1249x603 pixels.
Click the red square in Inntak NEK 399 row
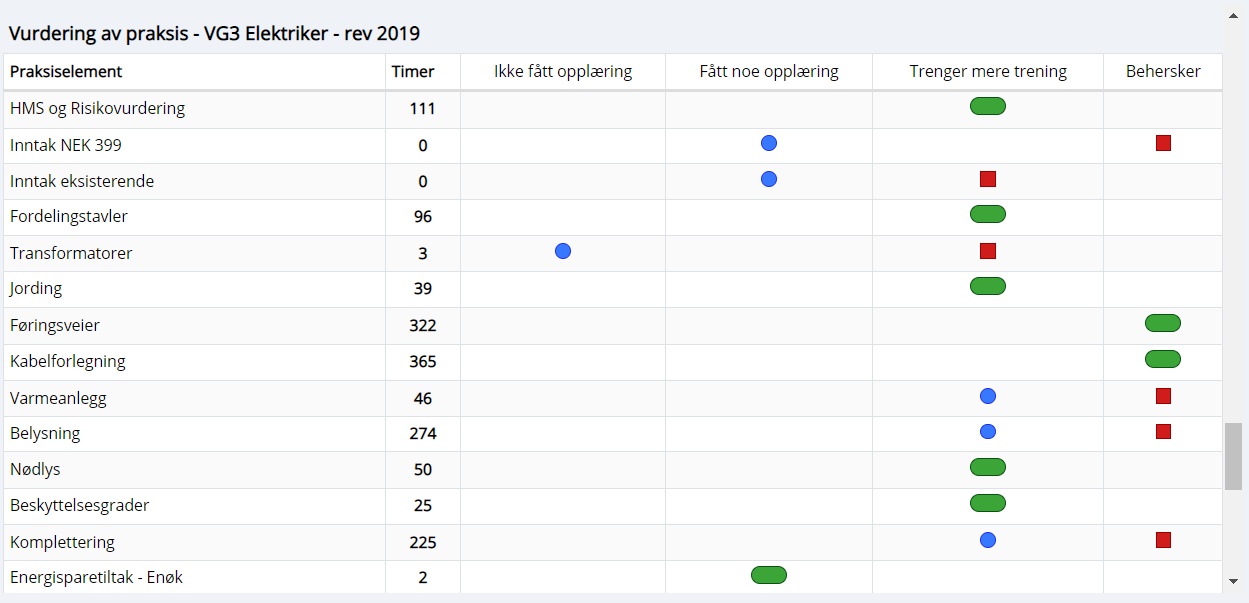[x=1163, y=143]
